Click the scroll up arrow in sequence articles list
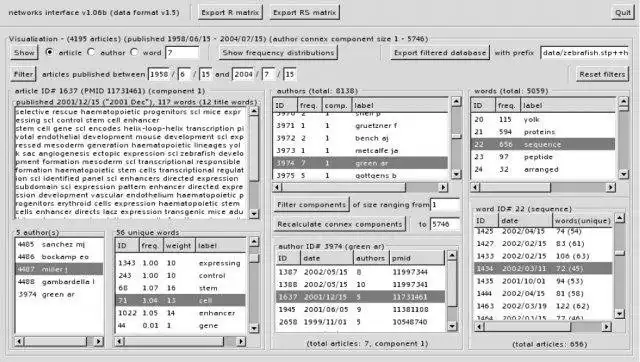The image size is (640, 362). pos(620,218)
